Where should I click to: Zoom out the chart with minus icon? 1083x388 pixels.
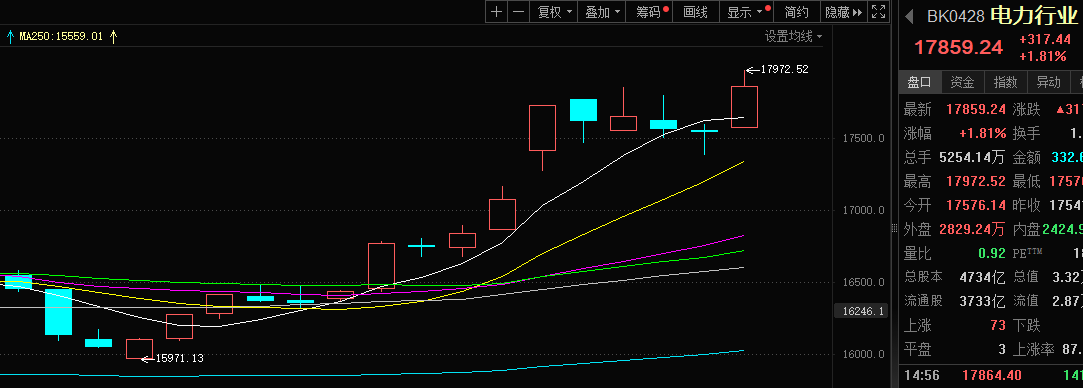[519, 12]
